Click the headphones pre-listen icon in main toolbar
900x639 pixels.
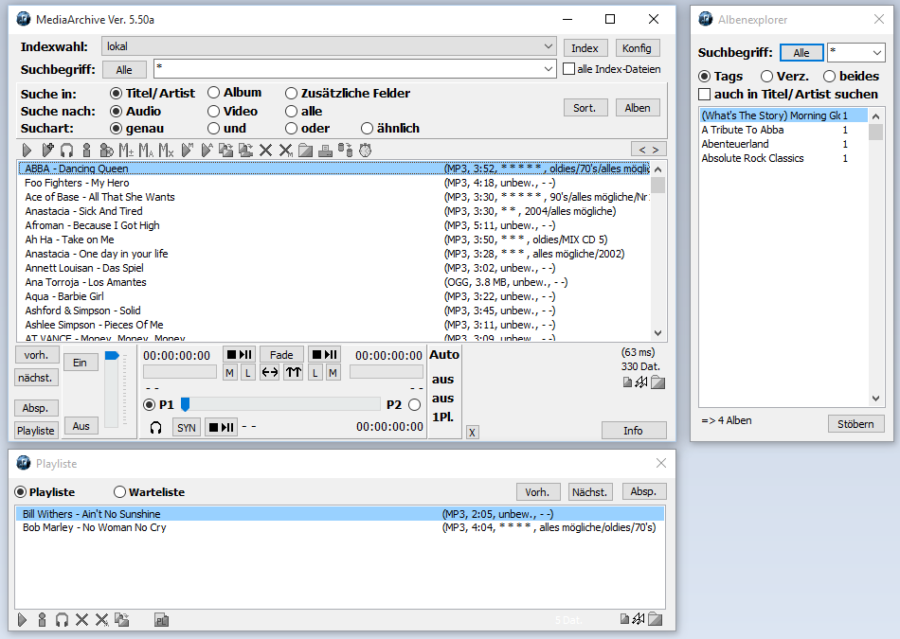(66, 150)
